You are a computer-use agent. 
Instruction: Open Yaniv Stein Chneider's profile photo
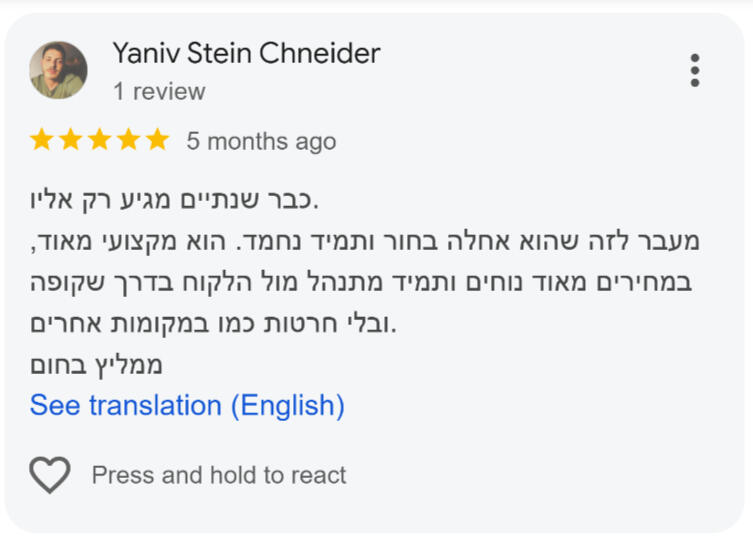click(x=59, y=70)
